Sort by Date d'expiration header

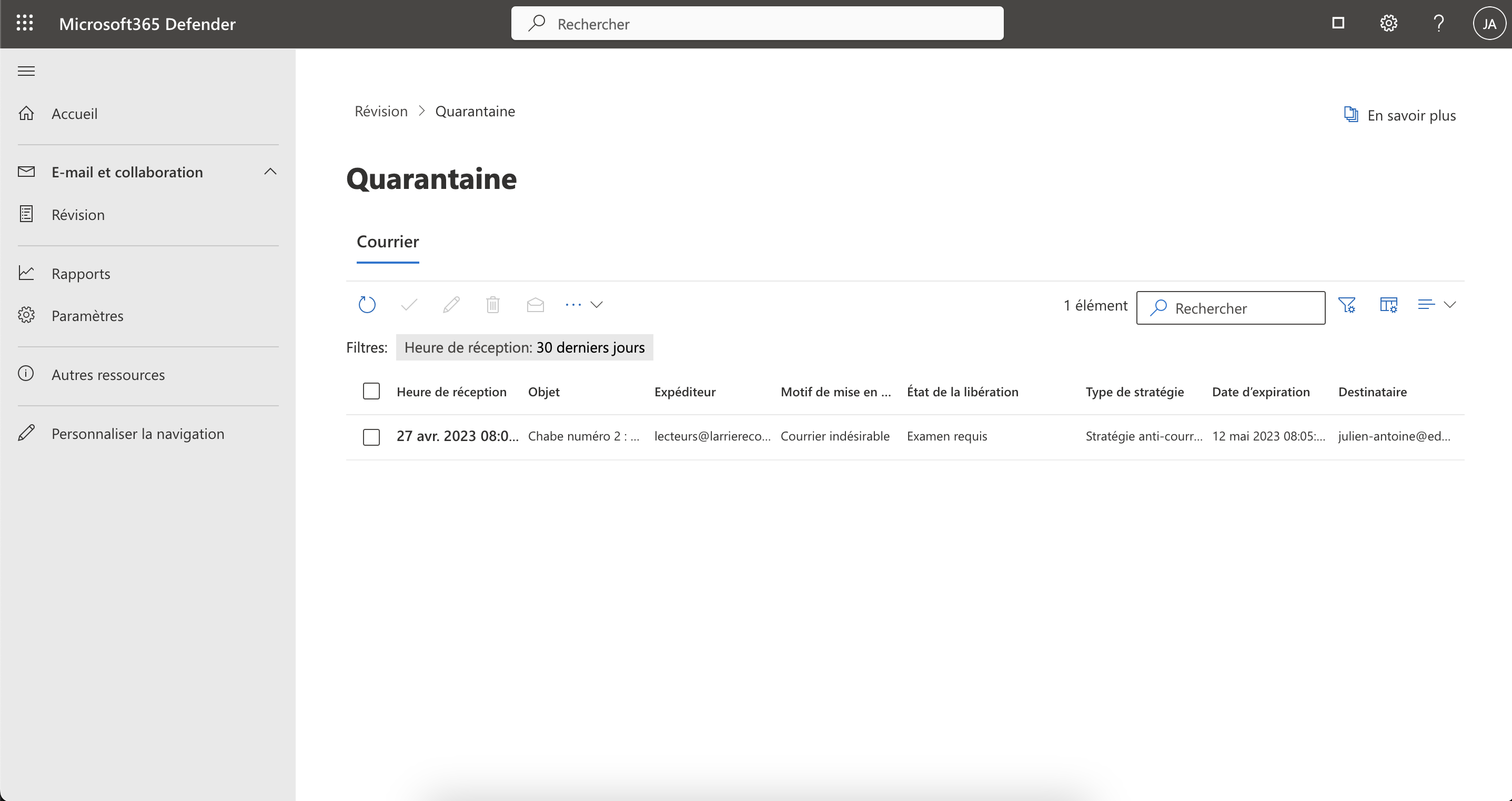tap(1261, 392)
